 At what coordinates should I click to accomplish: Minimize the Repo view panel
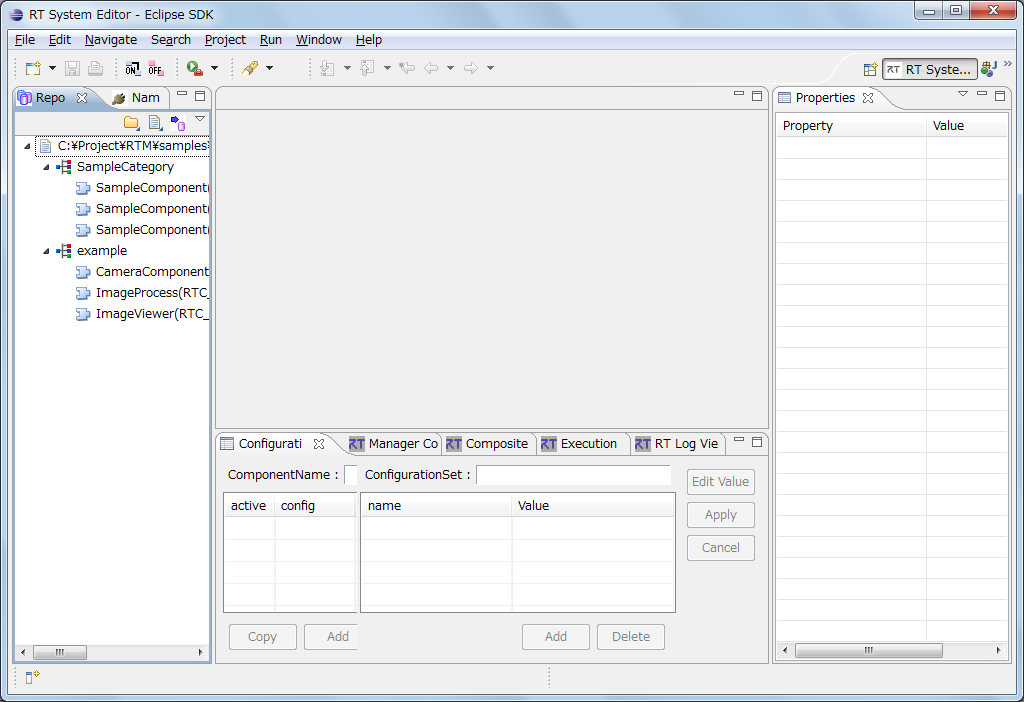pyautogui.click(x=182, y=95)
